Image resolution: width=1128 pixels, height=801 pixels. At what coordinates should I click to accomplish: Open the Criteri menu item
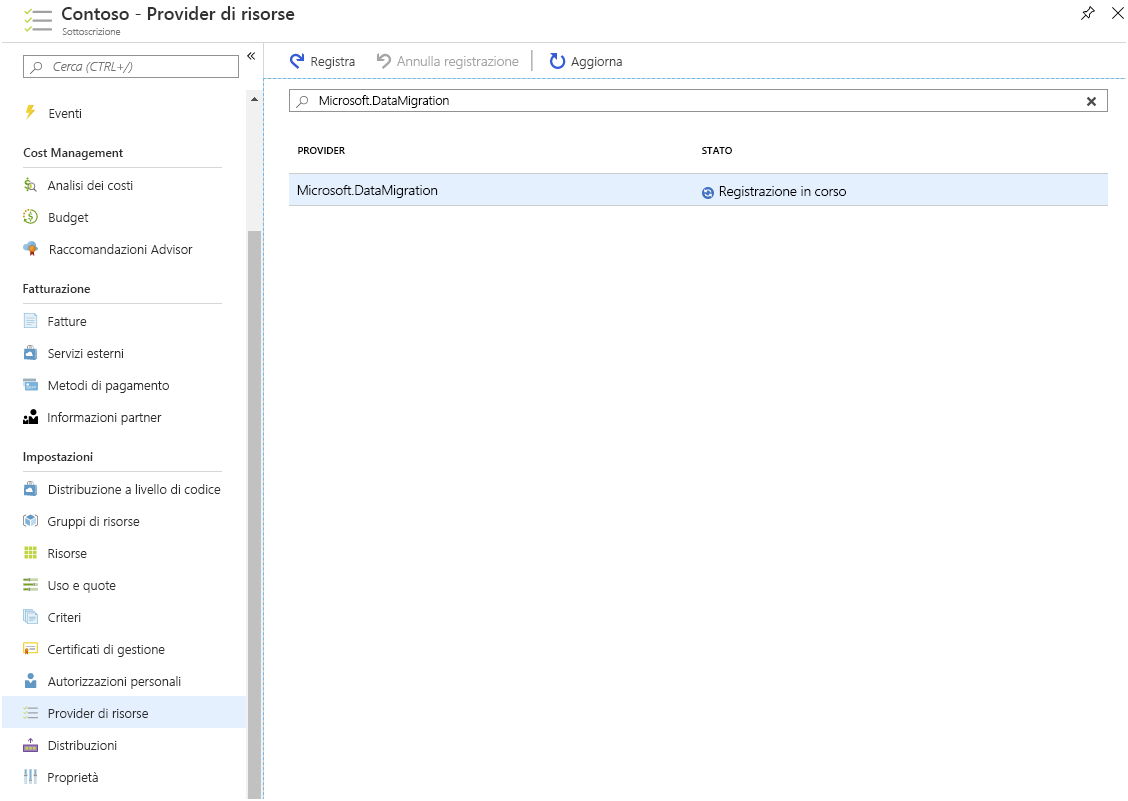click(64, 617)
